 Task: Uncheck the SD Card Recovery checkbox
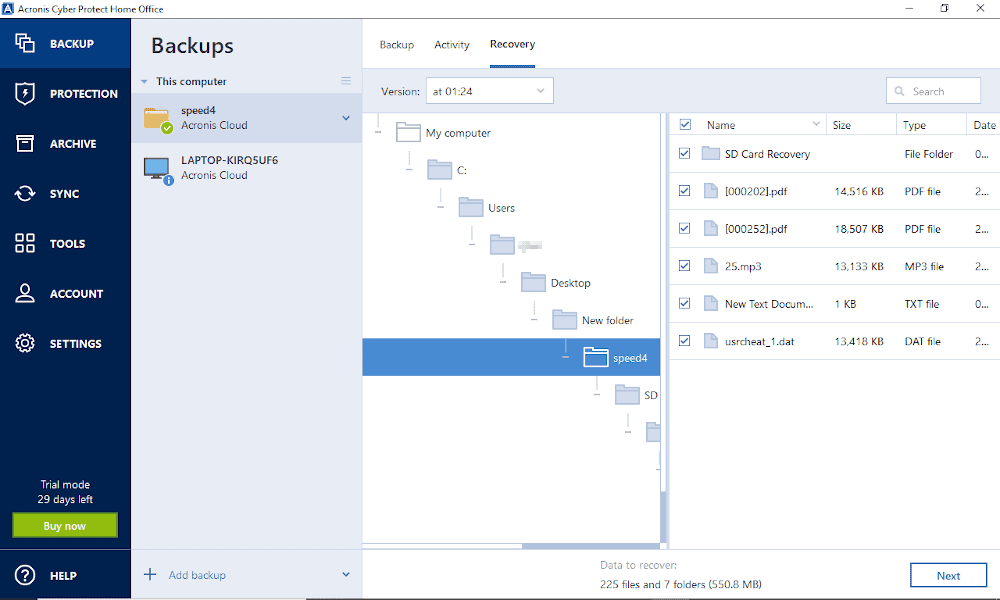tap(684, 154)
